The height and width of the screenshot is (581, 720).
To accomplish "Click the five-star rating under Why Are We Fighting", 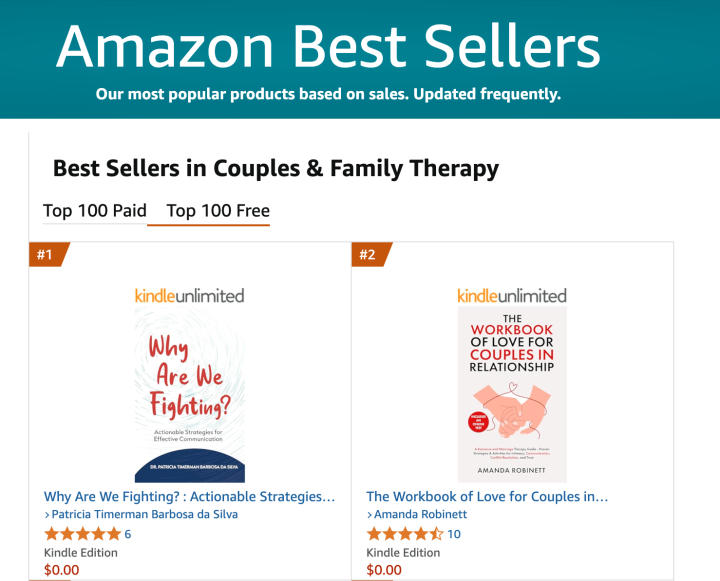I will [81, 534].
